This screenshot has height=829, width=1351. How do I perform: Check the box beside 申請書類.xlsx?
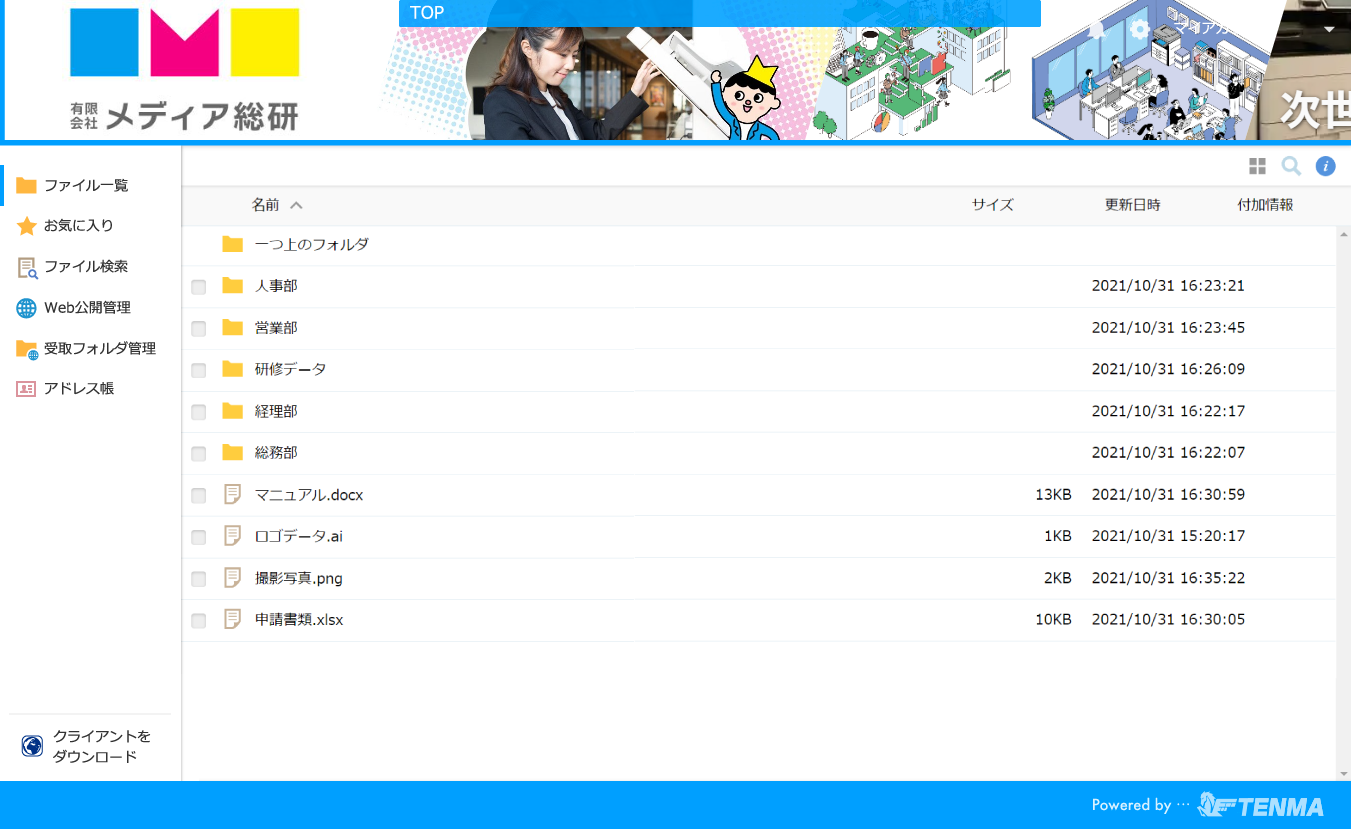click(199, 621)
